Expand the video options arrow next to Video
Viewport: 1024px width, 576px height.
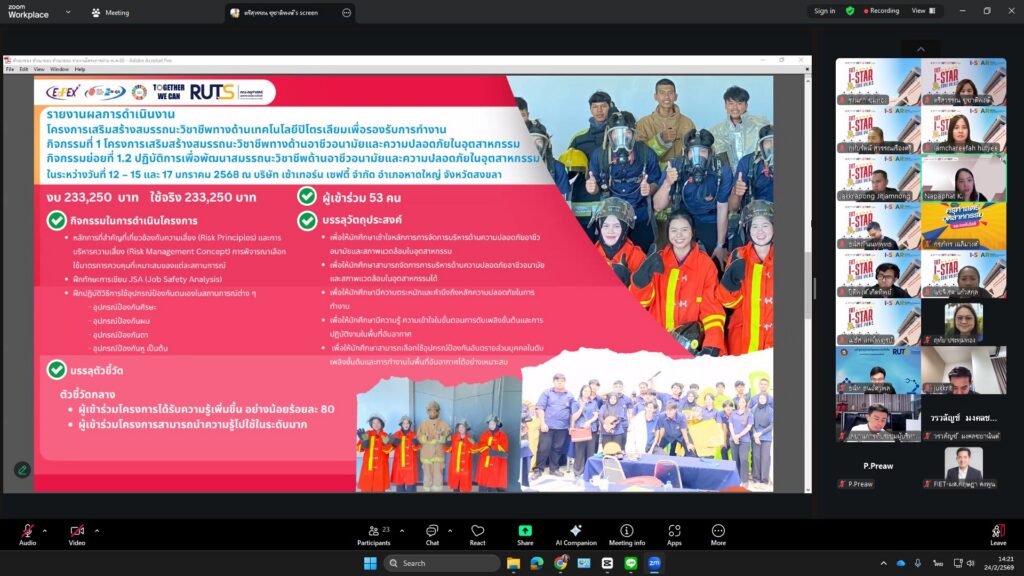point(95,531)
